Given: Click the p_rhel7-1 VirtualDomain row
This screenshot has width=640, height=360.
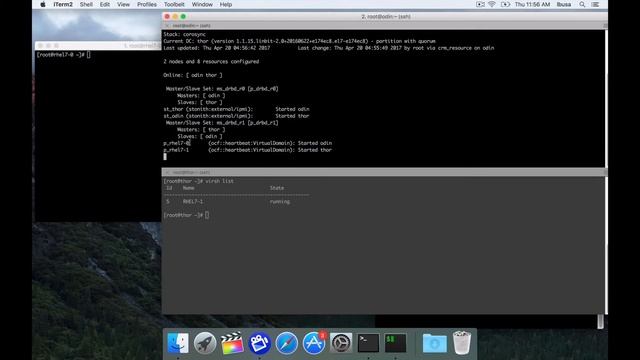Looking at the screenshot, I should coord(247,150).
